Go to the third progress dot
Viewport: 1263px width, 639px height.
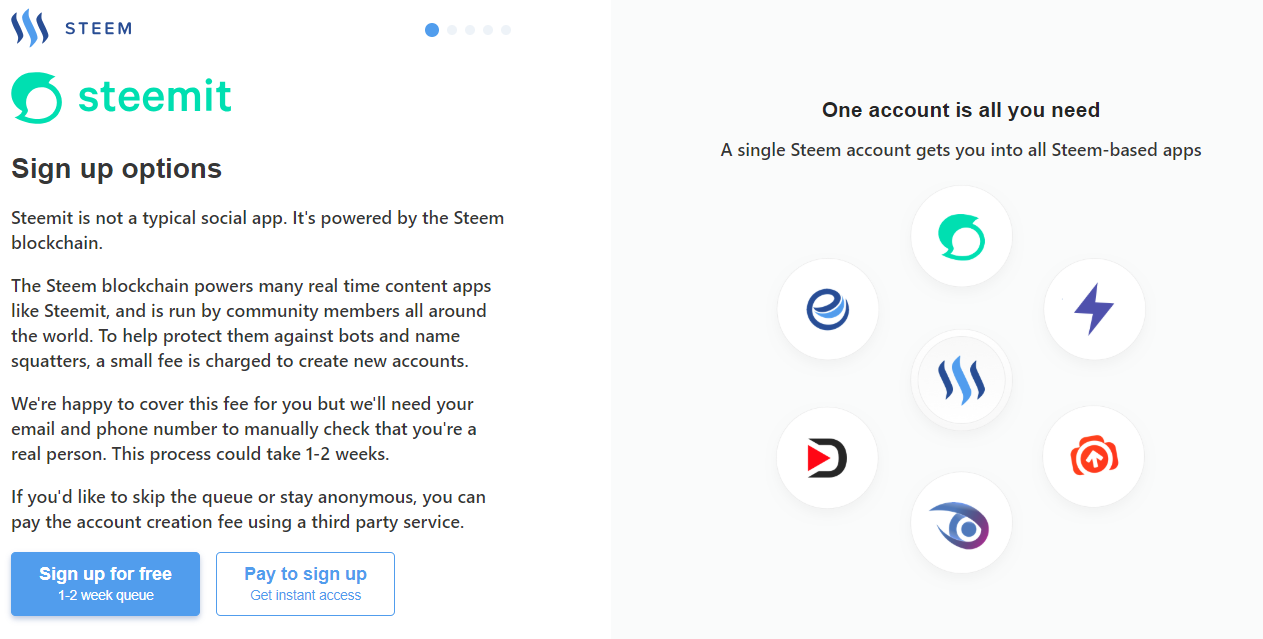(470, 30)
